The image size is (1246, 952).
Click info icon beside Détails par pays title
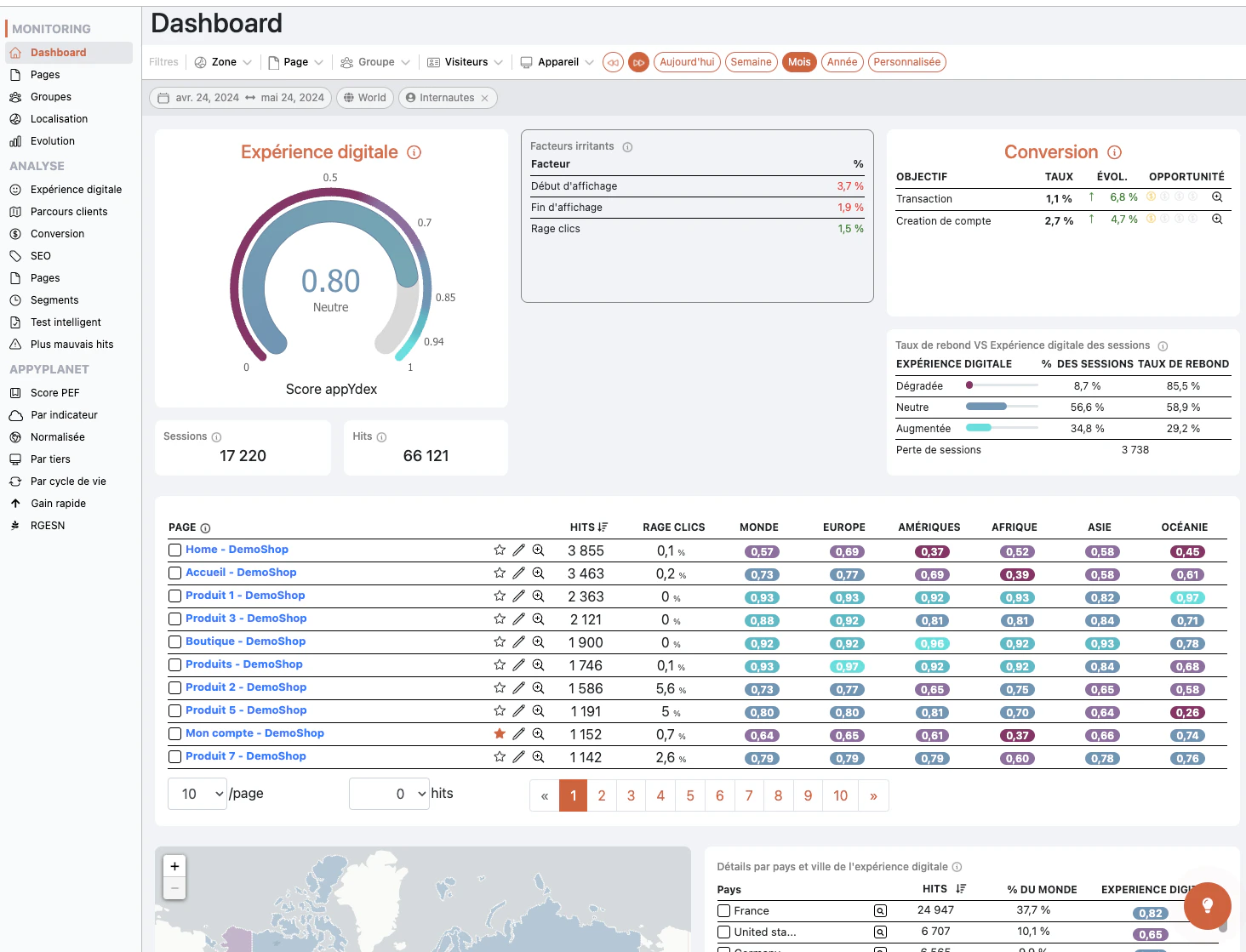(957, 867)
